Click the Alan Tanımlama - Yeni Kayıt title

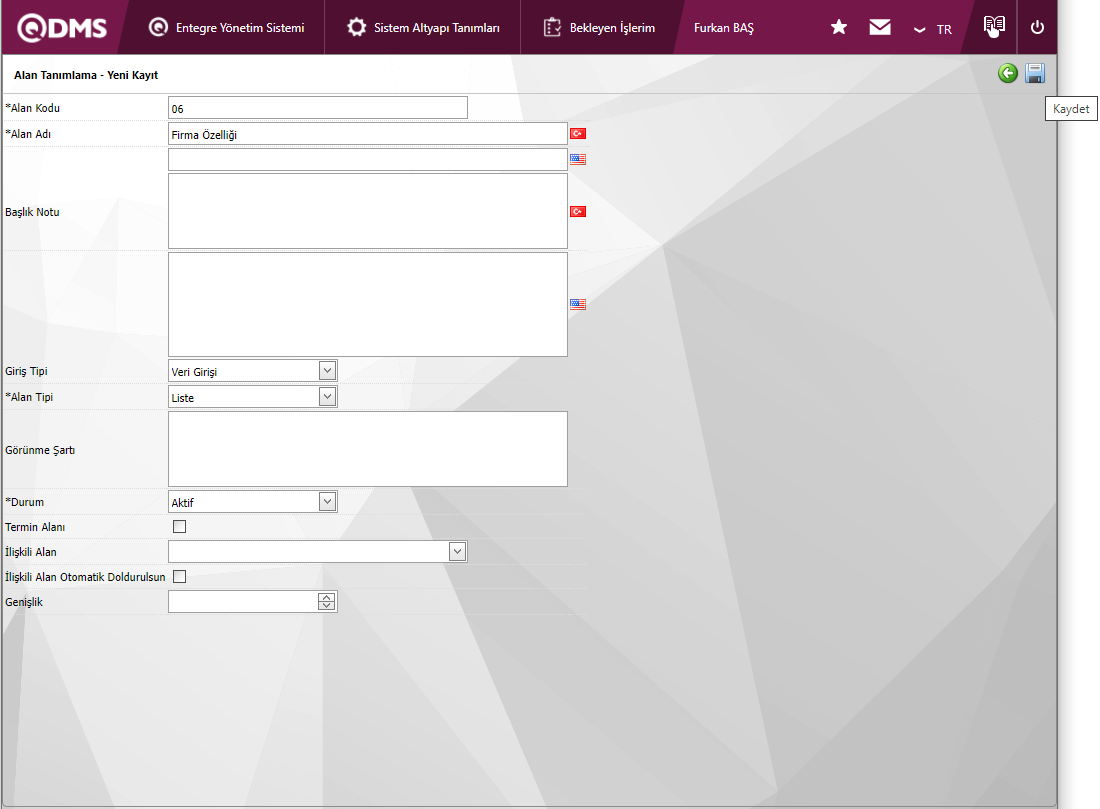click(x=86, y=75)
